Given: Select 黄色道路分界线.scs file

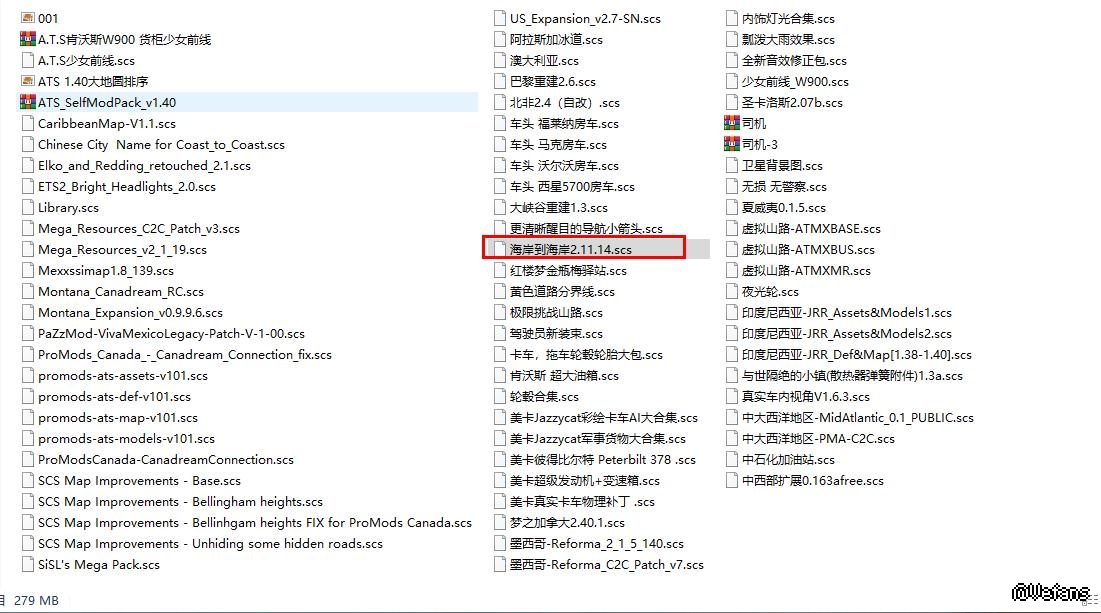Looking at the screenshot, I should point(562,291).
